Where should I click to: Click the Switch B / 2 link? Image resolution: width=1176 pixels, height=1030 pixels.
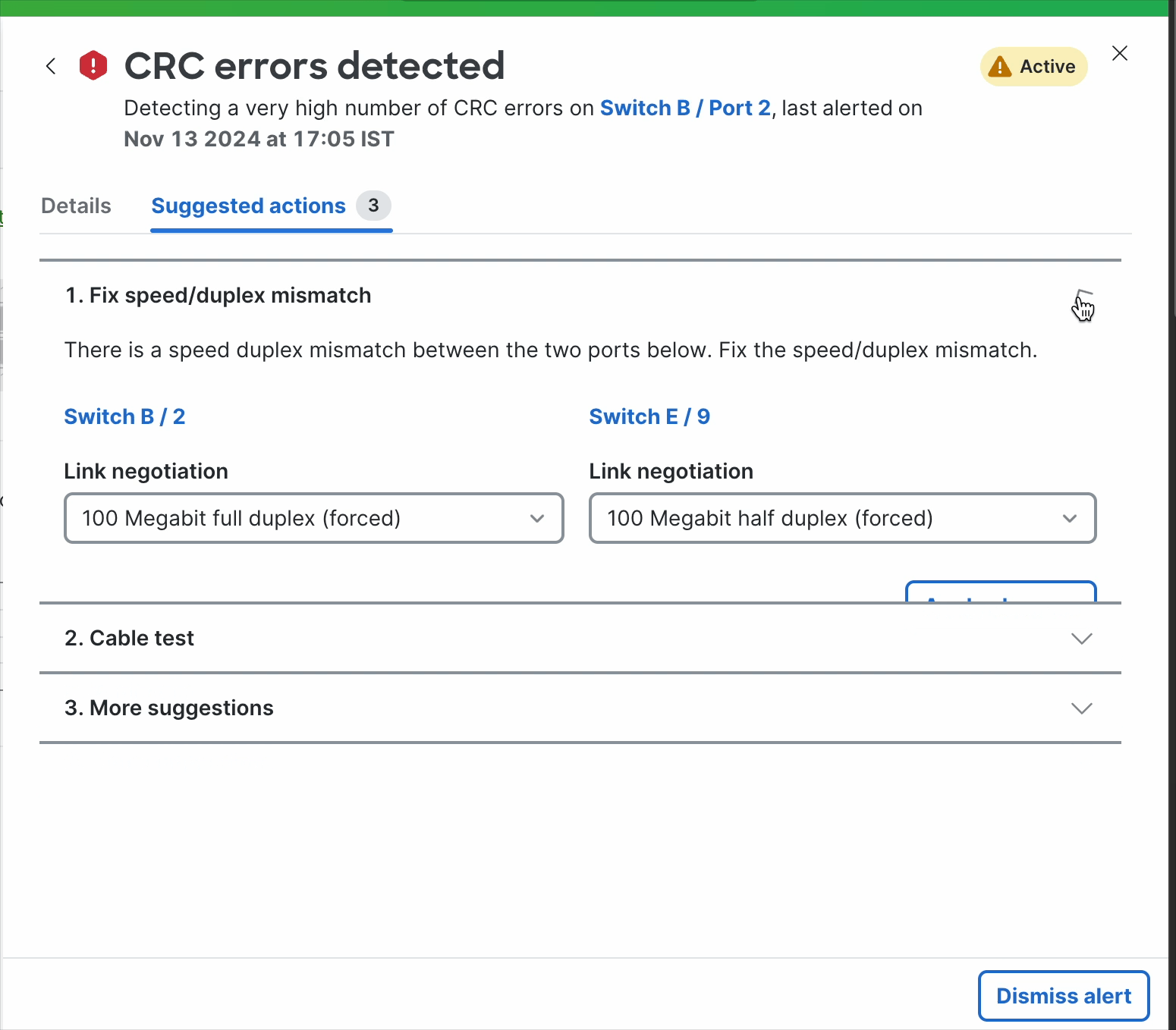tap(124, 416)
